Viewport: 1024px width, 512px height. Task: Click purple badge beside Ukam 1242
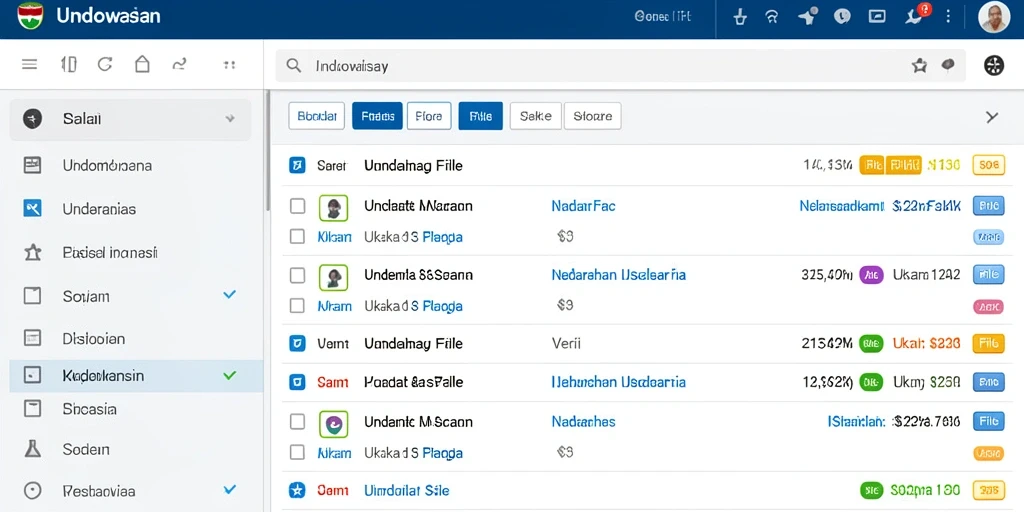(x=871, y=276)
